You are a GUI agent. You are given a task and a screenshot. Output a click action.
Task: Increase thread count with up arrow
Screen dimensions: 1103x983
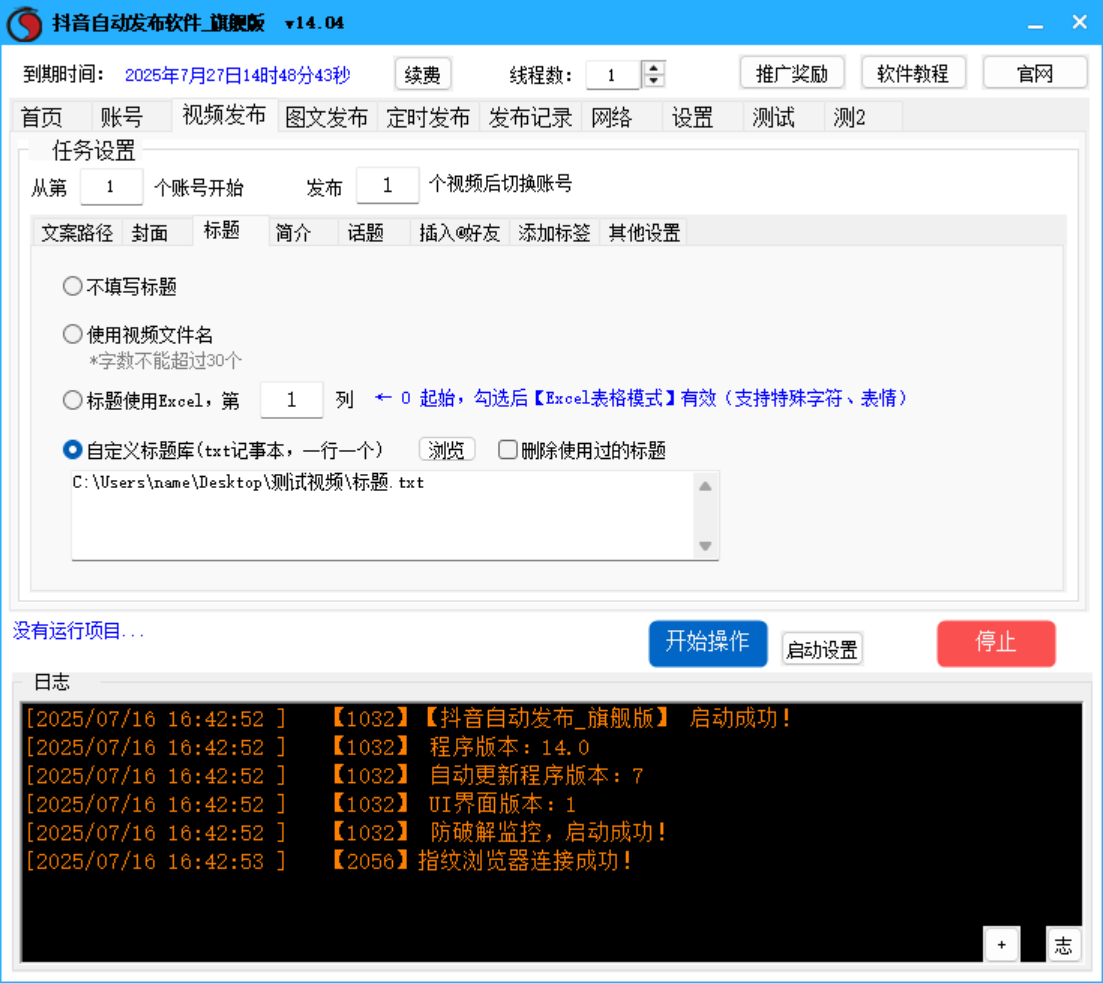[654, 68]
